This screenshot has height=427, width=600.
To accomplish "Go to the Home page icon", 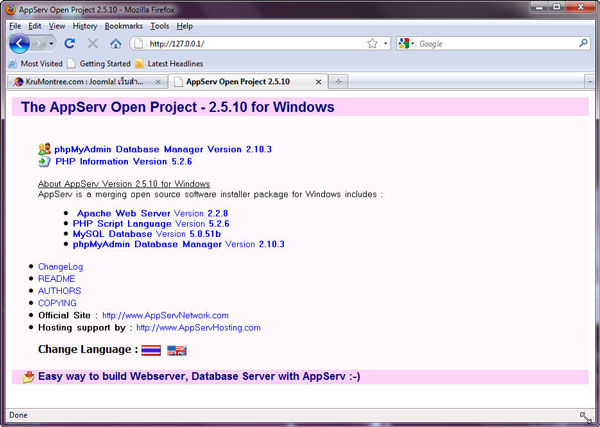I will coord(116,44).
